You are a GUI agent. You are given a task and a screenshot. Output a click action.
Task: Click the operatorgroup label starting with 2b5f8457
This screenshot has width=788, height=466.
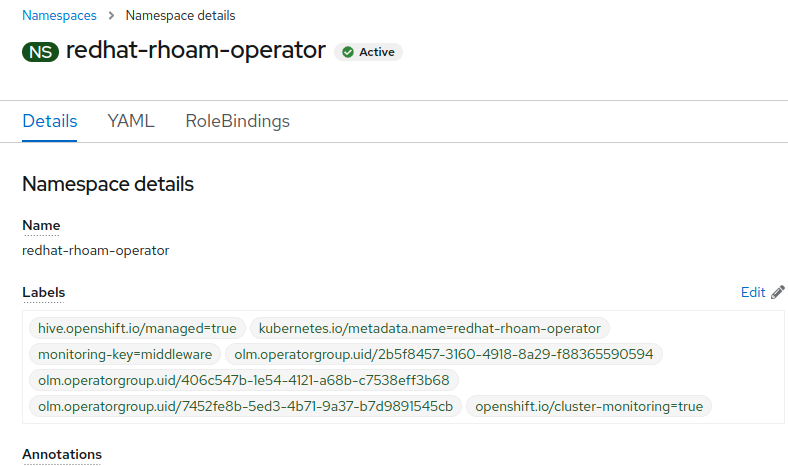click(x=443, y=355)
